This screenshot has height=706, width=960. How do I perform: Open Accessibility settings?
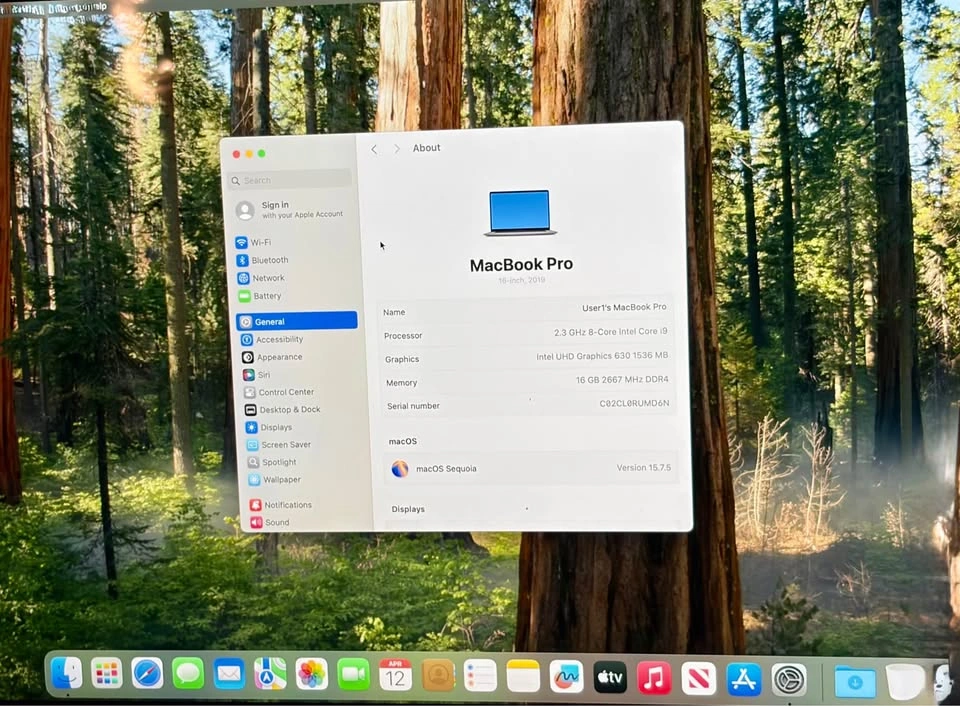272,339
